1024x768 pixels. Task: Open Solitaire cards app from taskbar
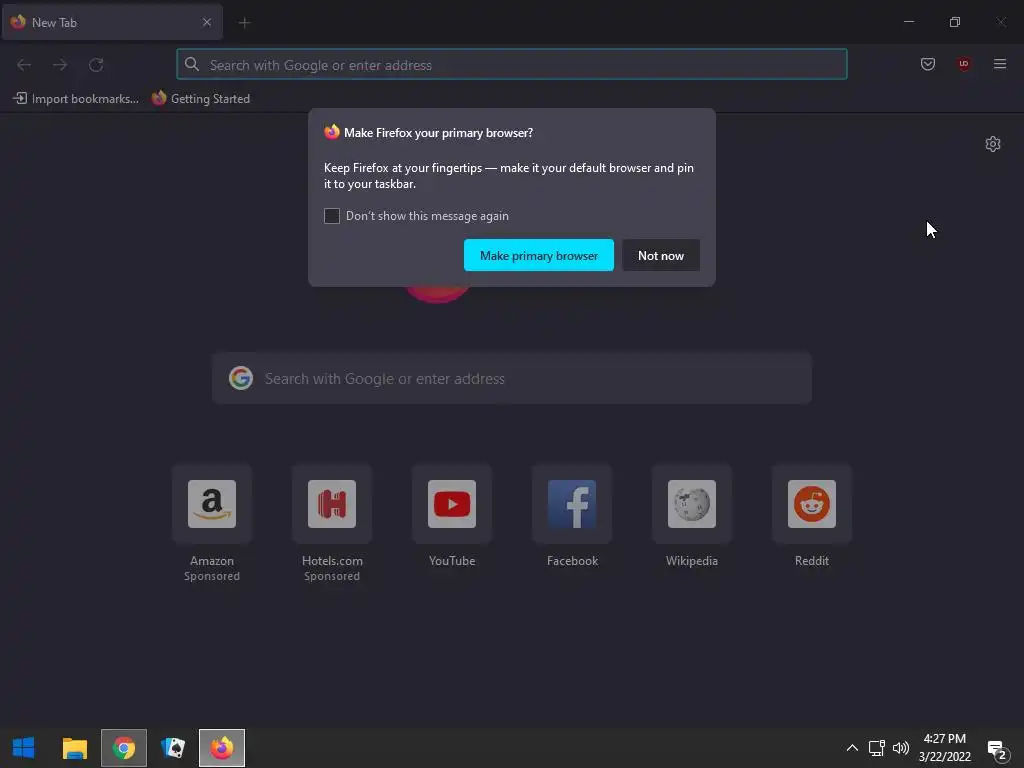(x=173, y=748)
